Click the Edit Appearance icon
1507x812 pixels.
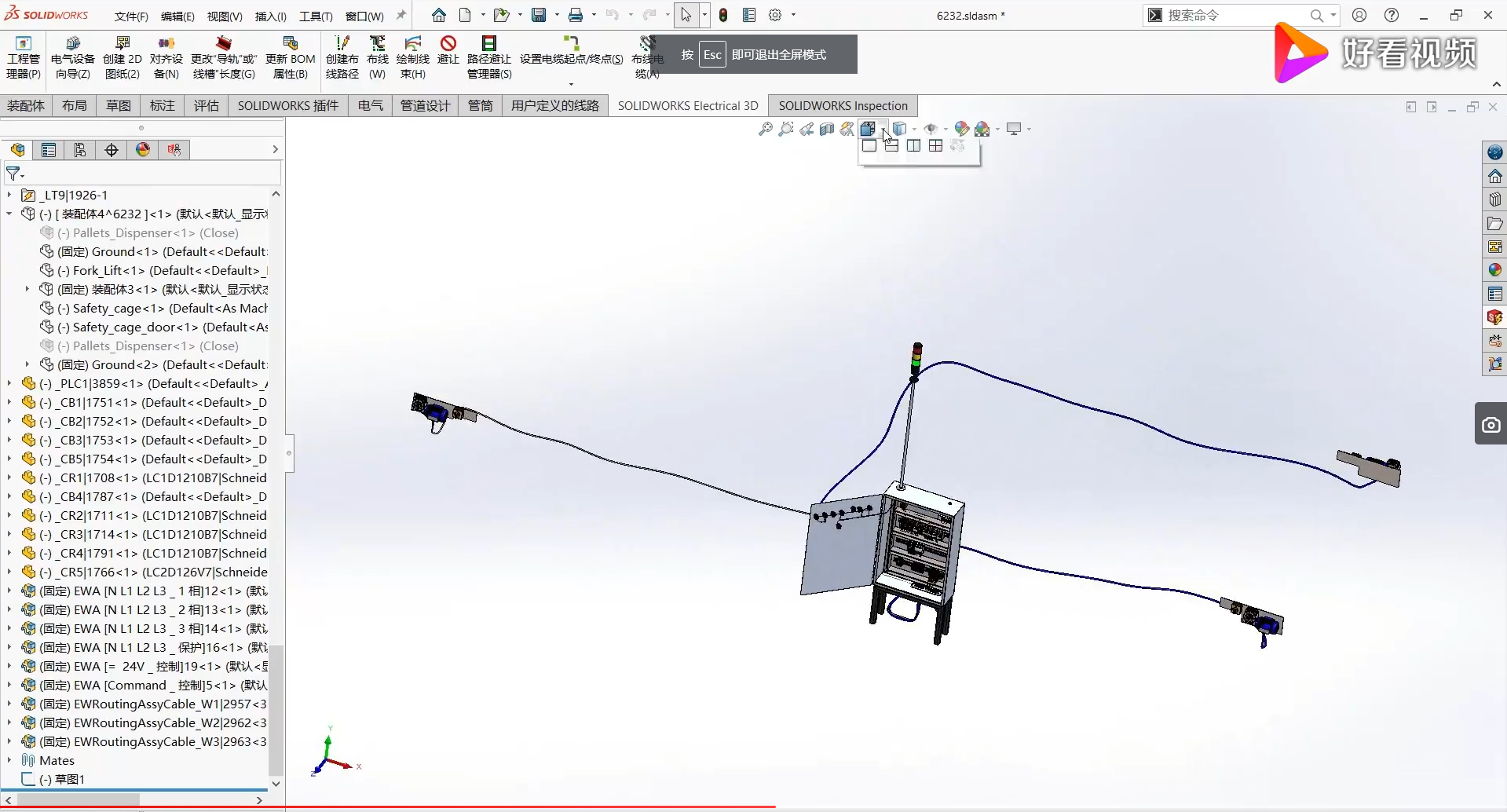pos(961,129)
